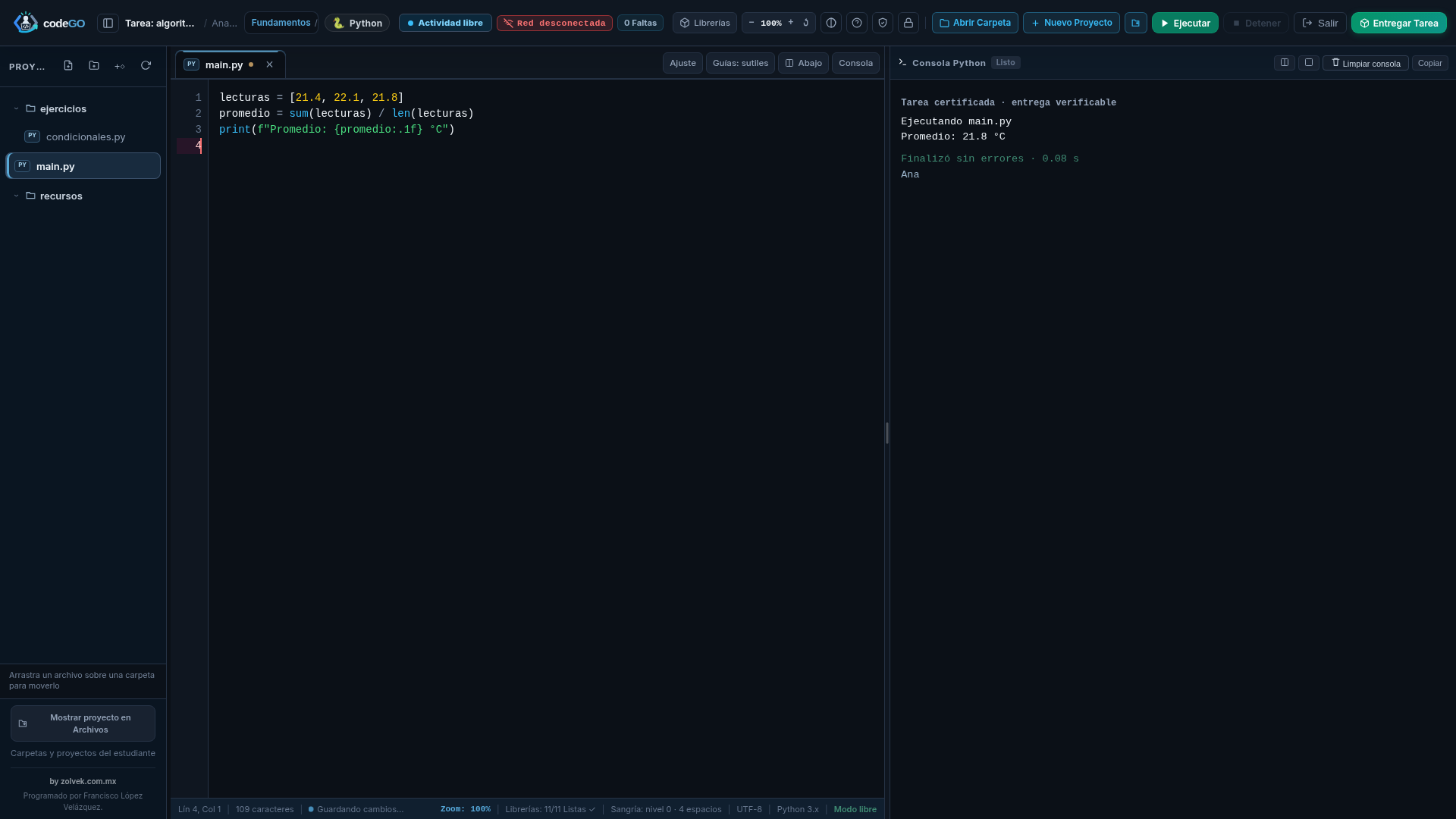Run code with the Ejecutar button

(1185, 23)
